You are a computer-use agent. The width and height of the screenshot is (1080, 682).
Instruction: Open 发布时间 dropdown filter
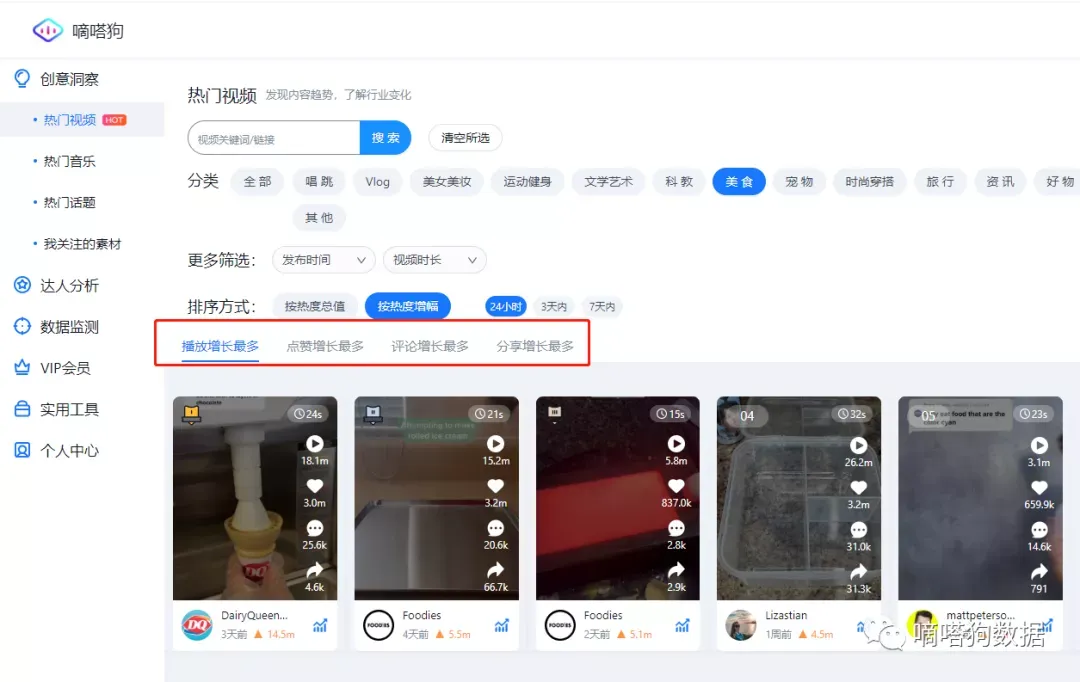pyautogui.click(x=324, y=260)
